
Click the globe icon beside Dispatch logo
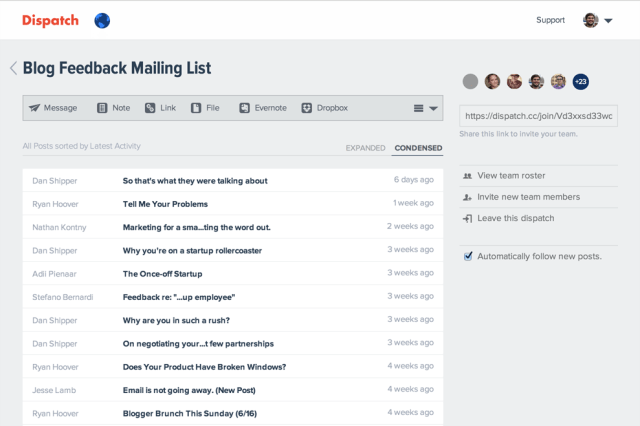[x=102, y=20]
